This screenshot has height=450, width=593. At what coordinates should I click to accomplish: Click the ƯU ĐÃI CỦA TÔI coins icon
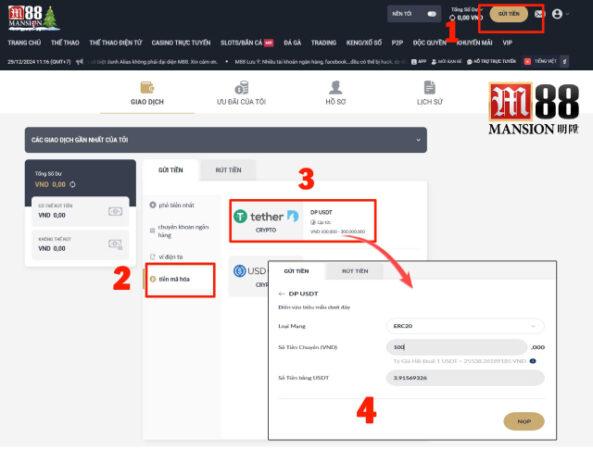[x=241, y=87]
